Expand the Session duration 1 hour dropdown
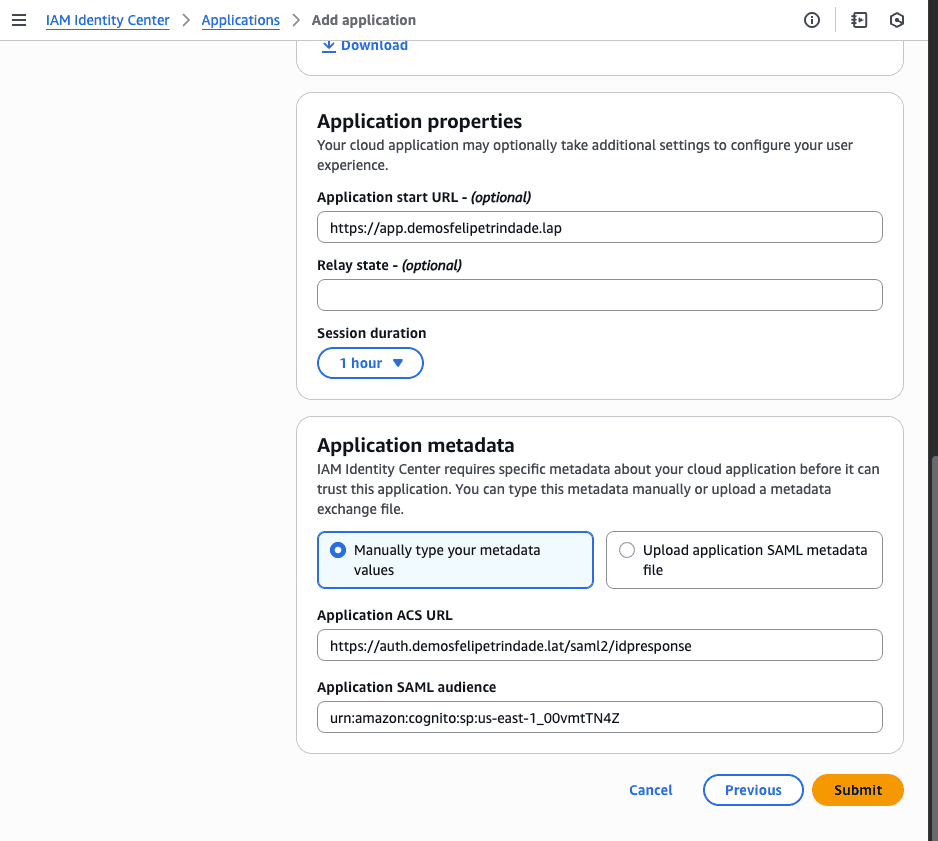Viewport: 938px width, 841px height. pyautogui.click(x=370, y=363)
